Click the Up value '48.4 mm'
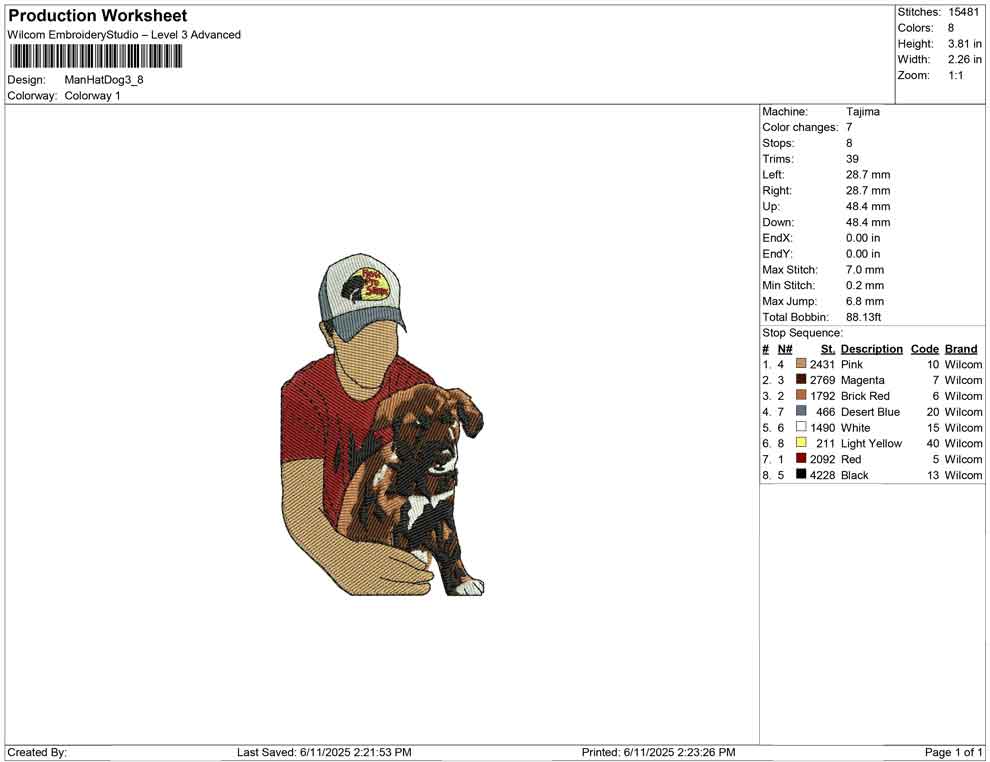 (868, 206)
